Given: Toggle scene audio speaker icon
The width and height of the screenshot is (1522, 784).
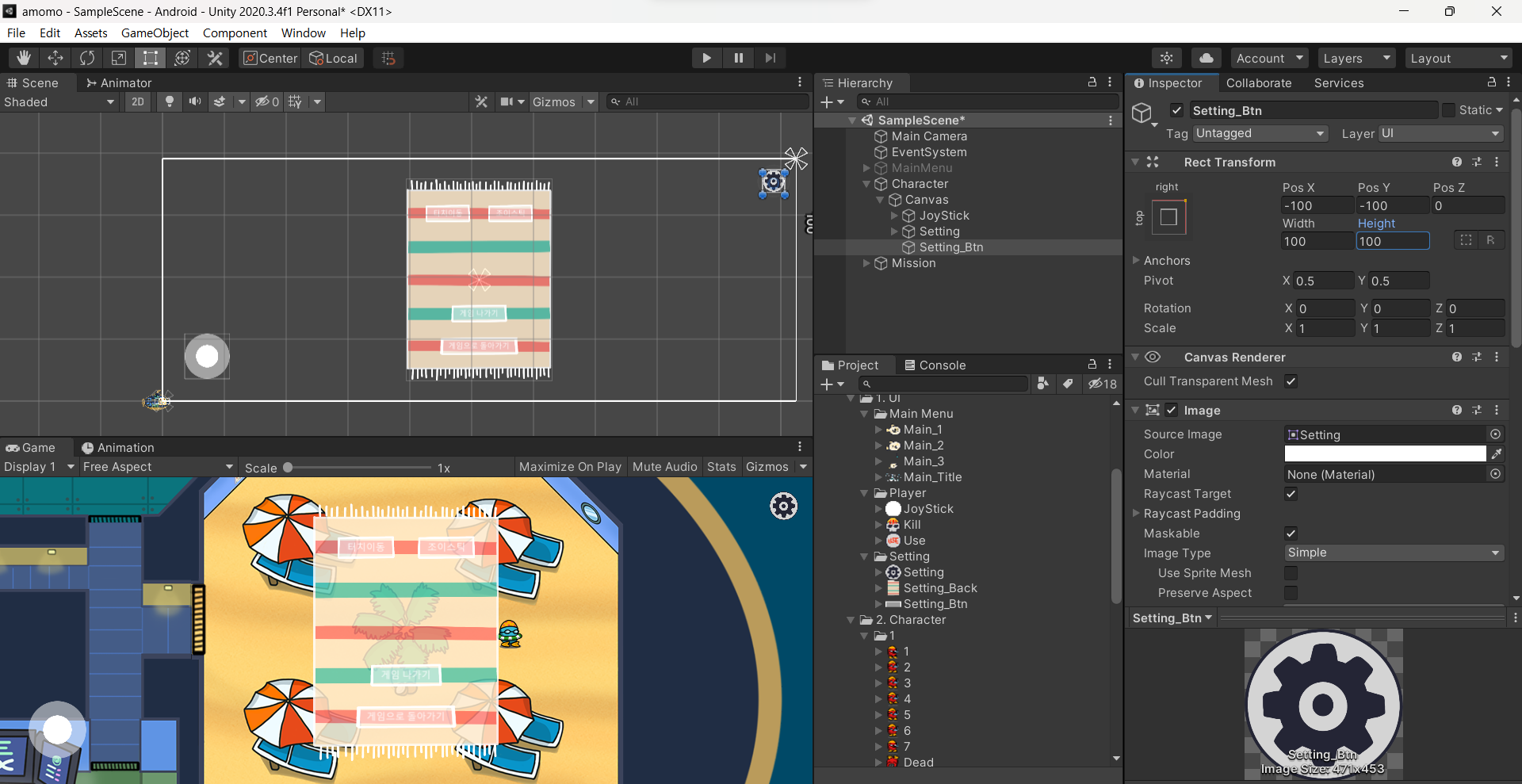Looking at the screenshot, I should (194, 101).
